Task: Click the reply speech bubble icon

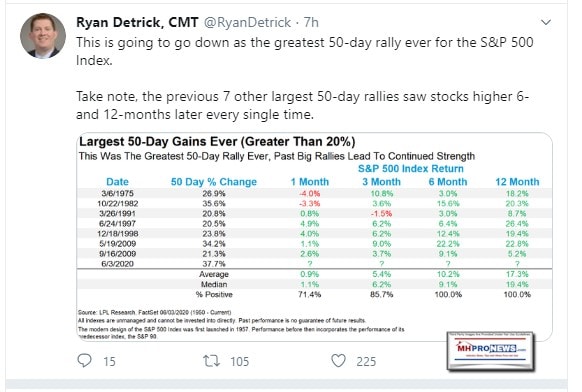Action: coord(84,360)
